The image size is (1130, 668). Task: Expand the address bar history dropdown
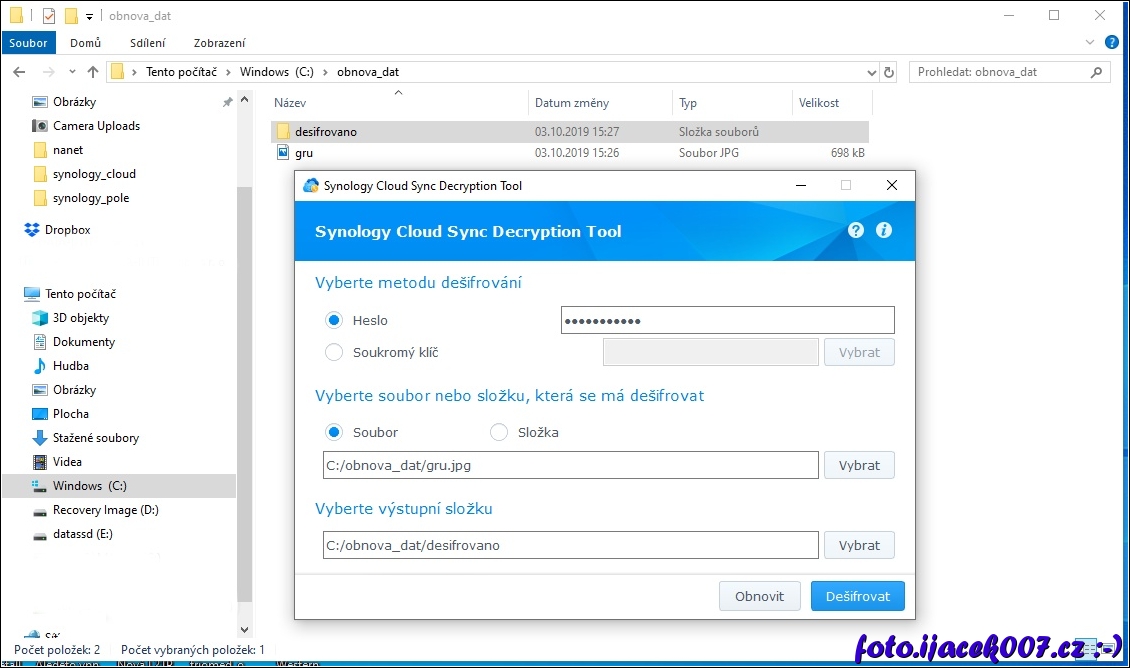click(x=872, y=72)
